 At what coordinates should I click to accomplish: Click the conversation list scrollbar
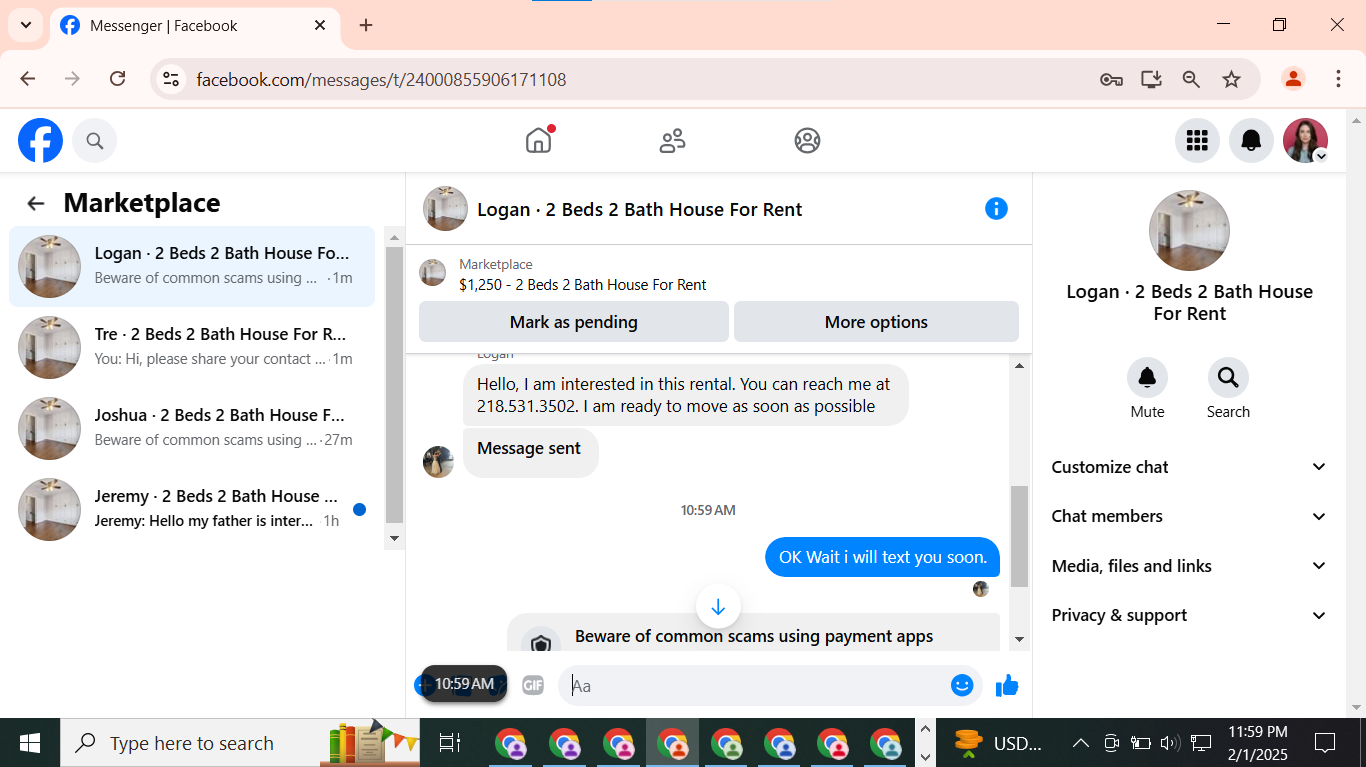394,386
